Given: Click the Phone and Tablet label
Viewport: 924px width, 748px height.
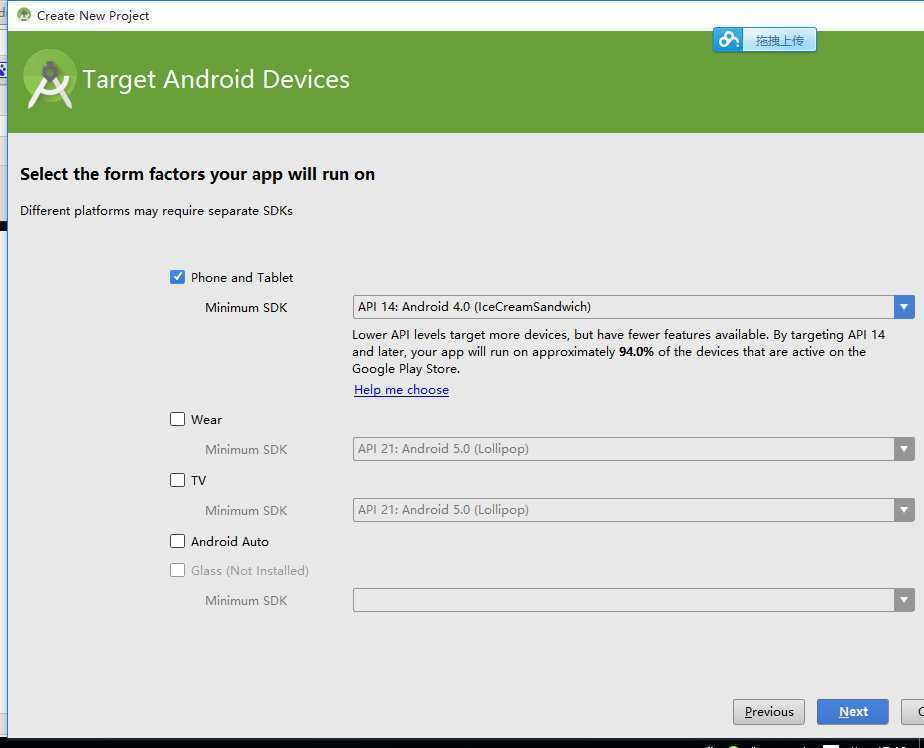Looking at the screenshot, I should [242, 278].
